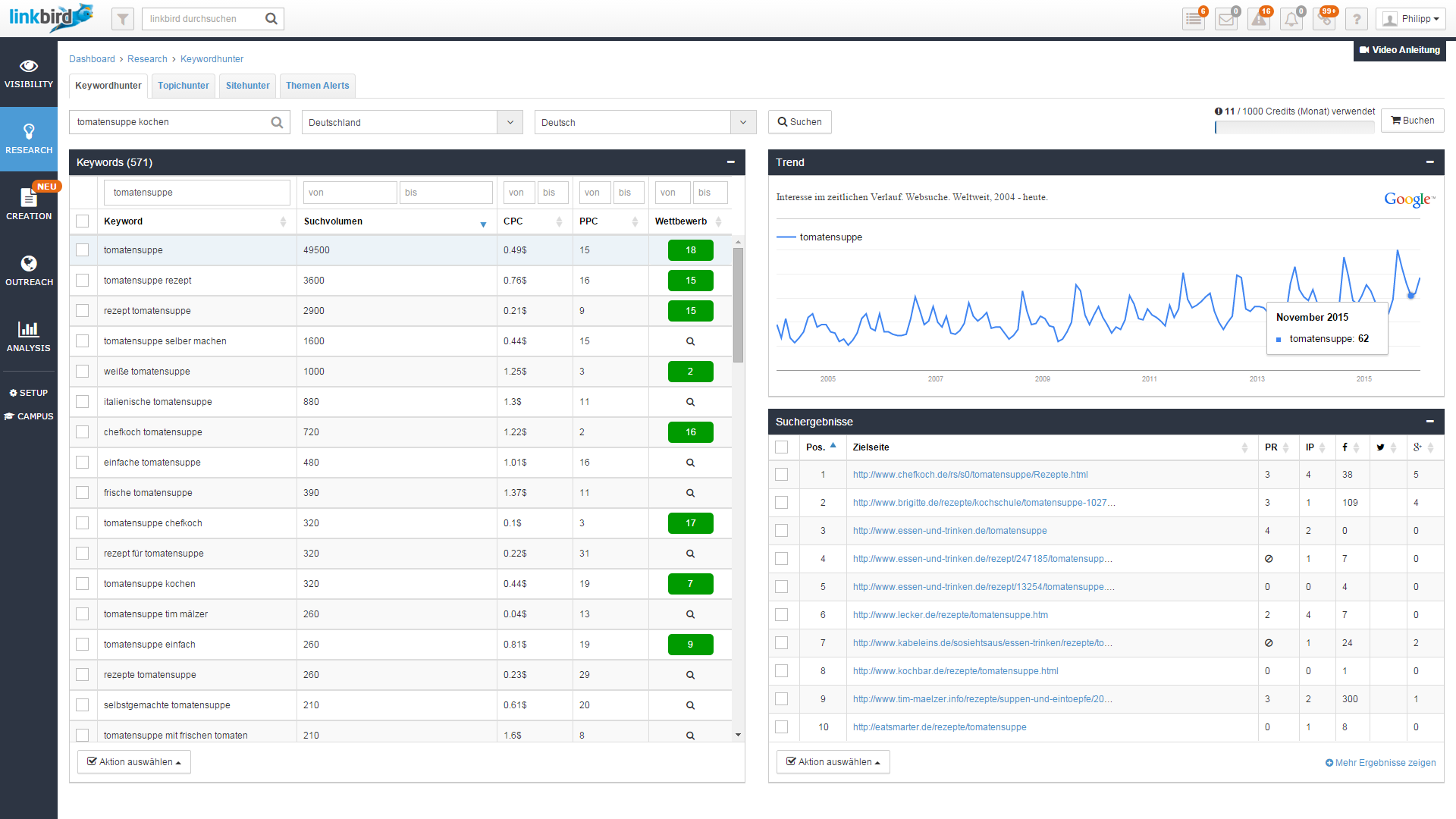Open notifications via the bell icon
Screen dimensions: 1456x819
tap(1291, 18)
